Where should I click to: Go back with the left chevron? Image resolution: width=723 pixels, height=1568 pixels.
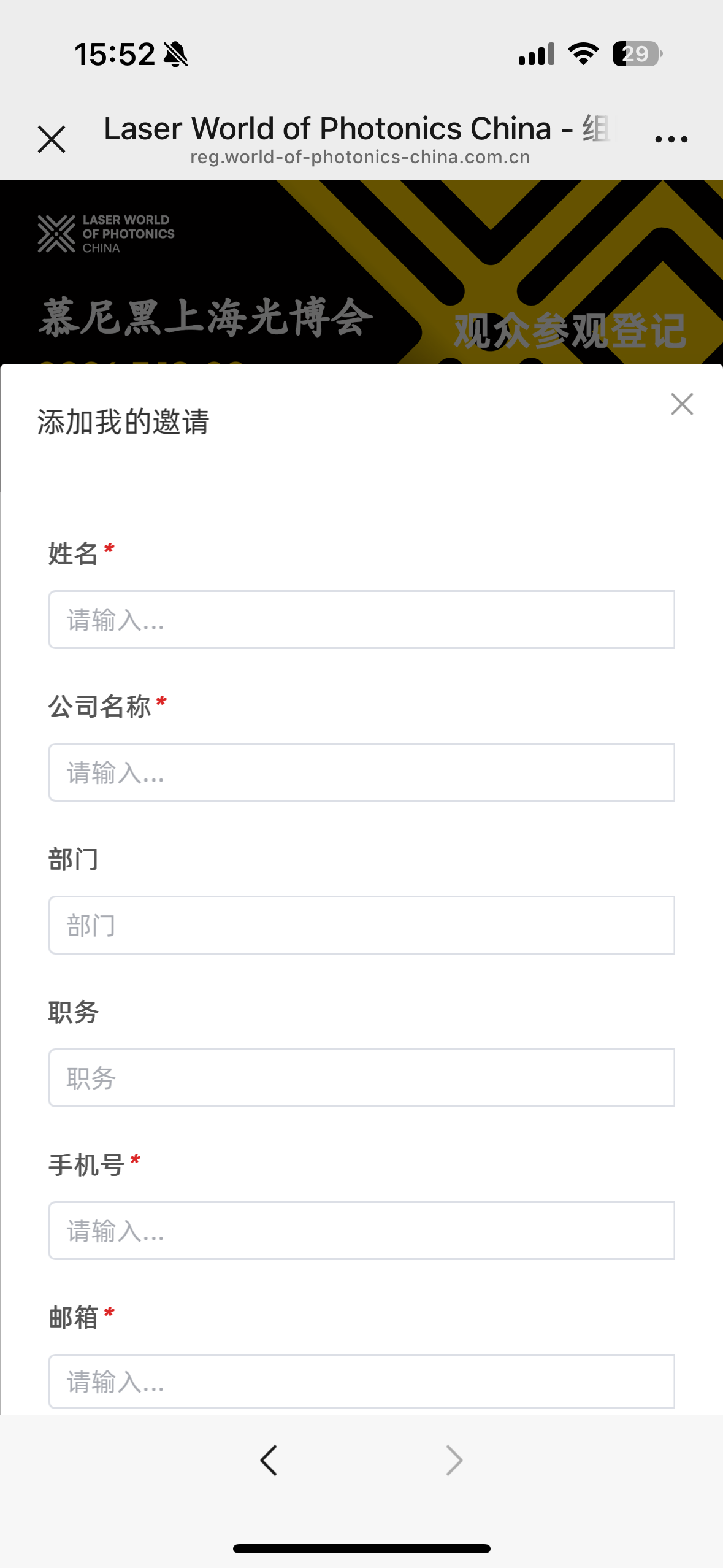click(269, 1459)
